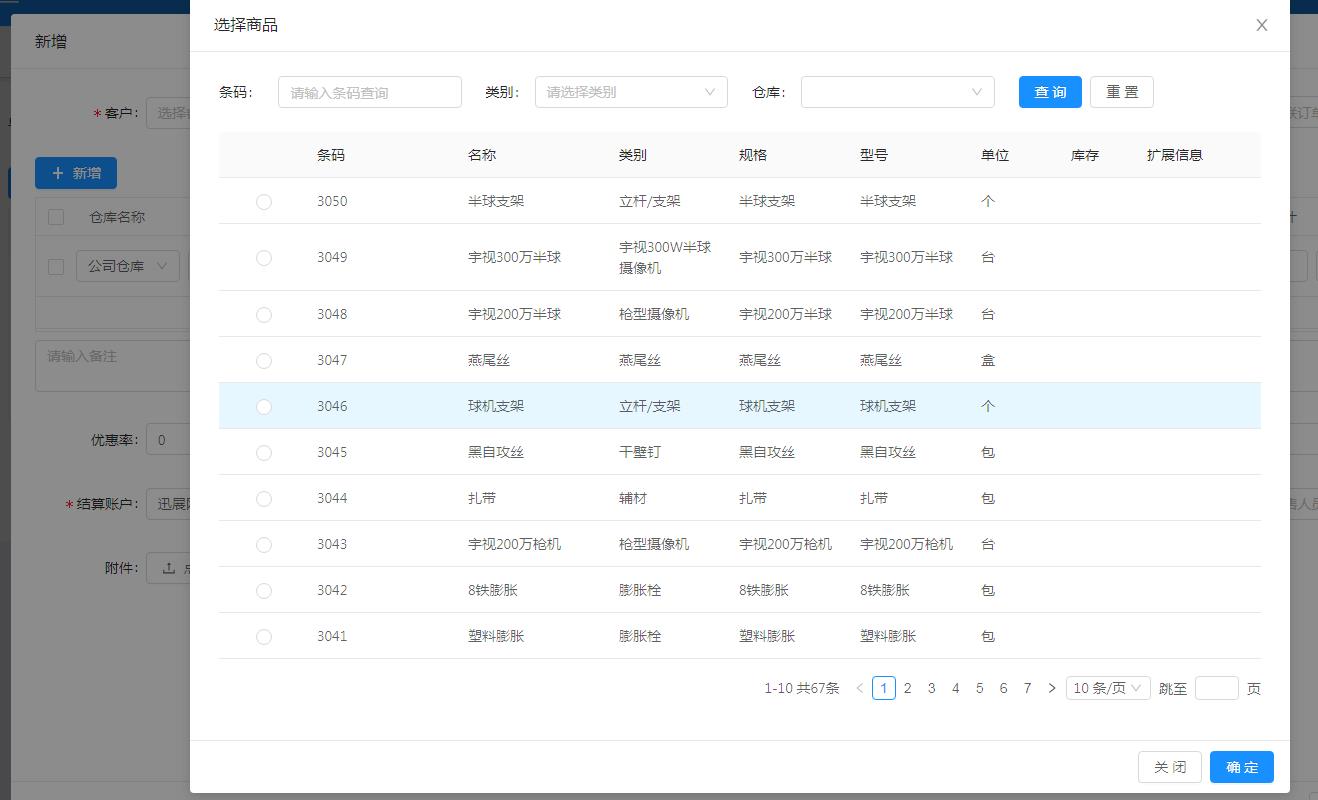Select radio button for item 3044 扎带
Viewport: 1318px width, 800px height.
tap(264, 498)
